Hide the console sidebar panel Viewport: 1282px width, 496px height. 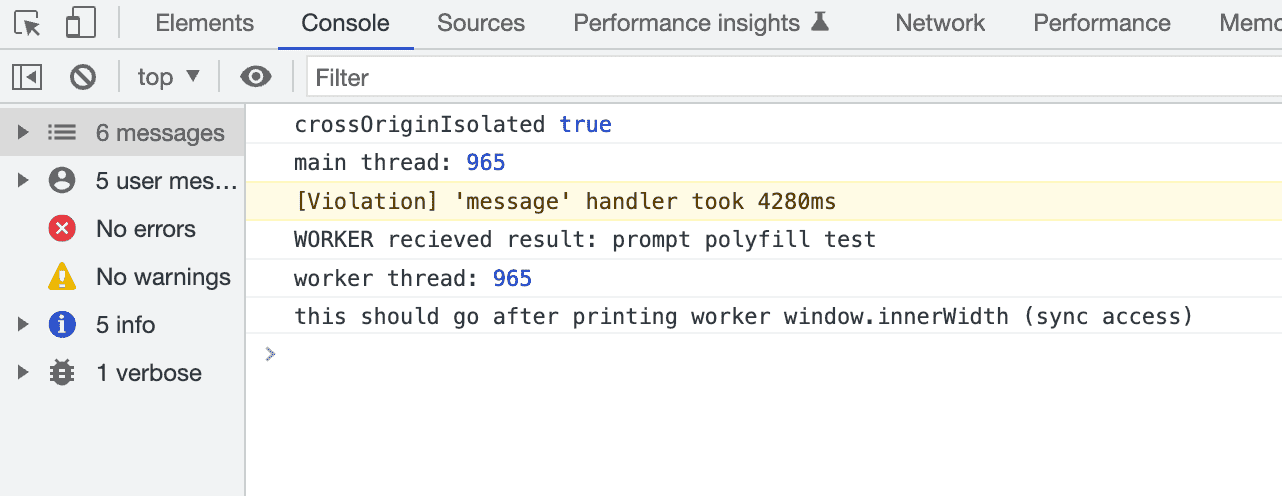(x=27, y=77)
